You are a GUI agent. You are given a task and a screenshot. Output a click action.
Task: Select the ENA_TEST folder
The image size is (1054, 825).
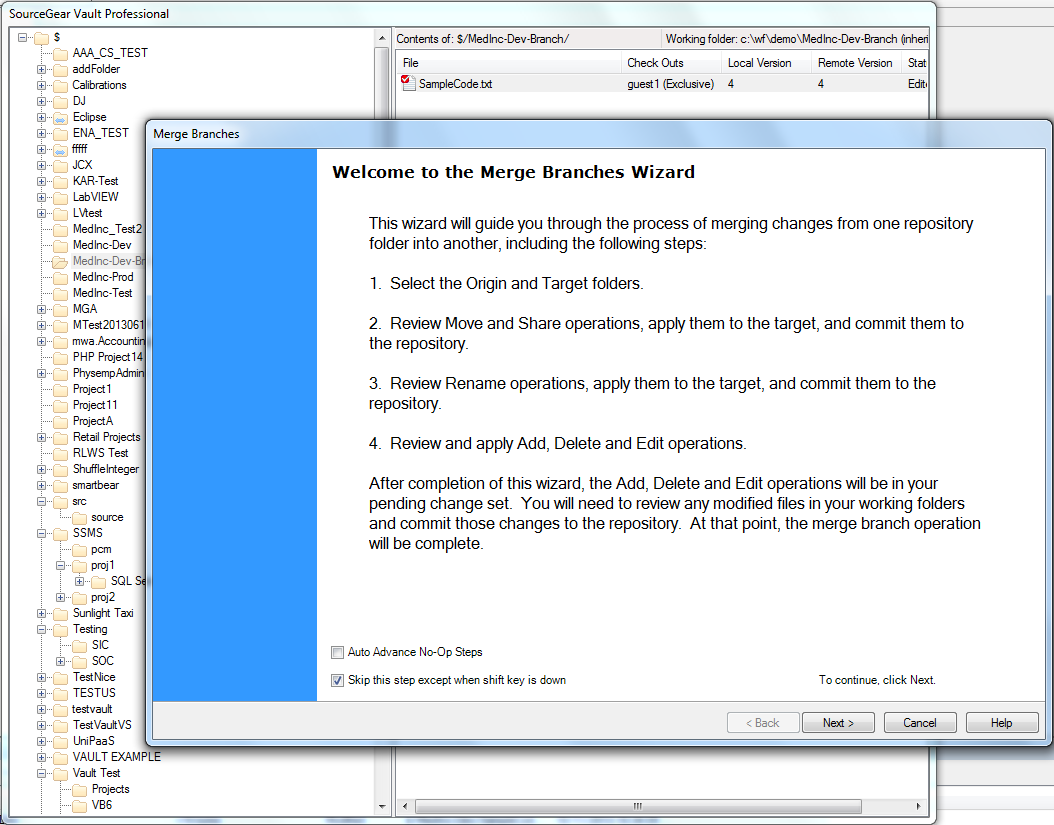[x=101, y=133]
